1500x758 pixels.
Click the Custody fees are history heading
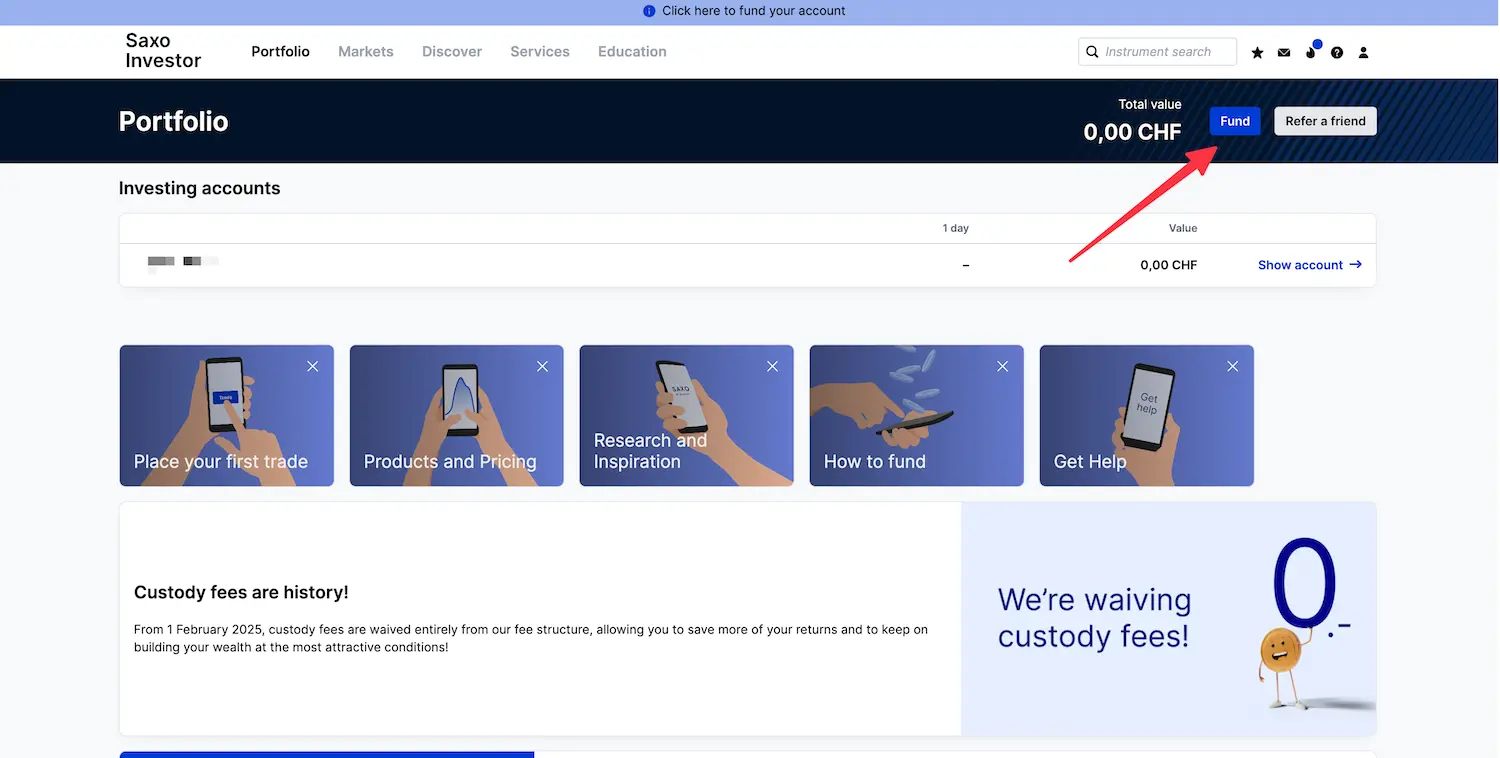[x=241, y=592]
